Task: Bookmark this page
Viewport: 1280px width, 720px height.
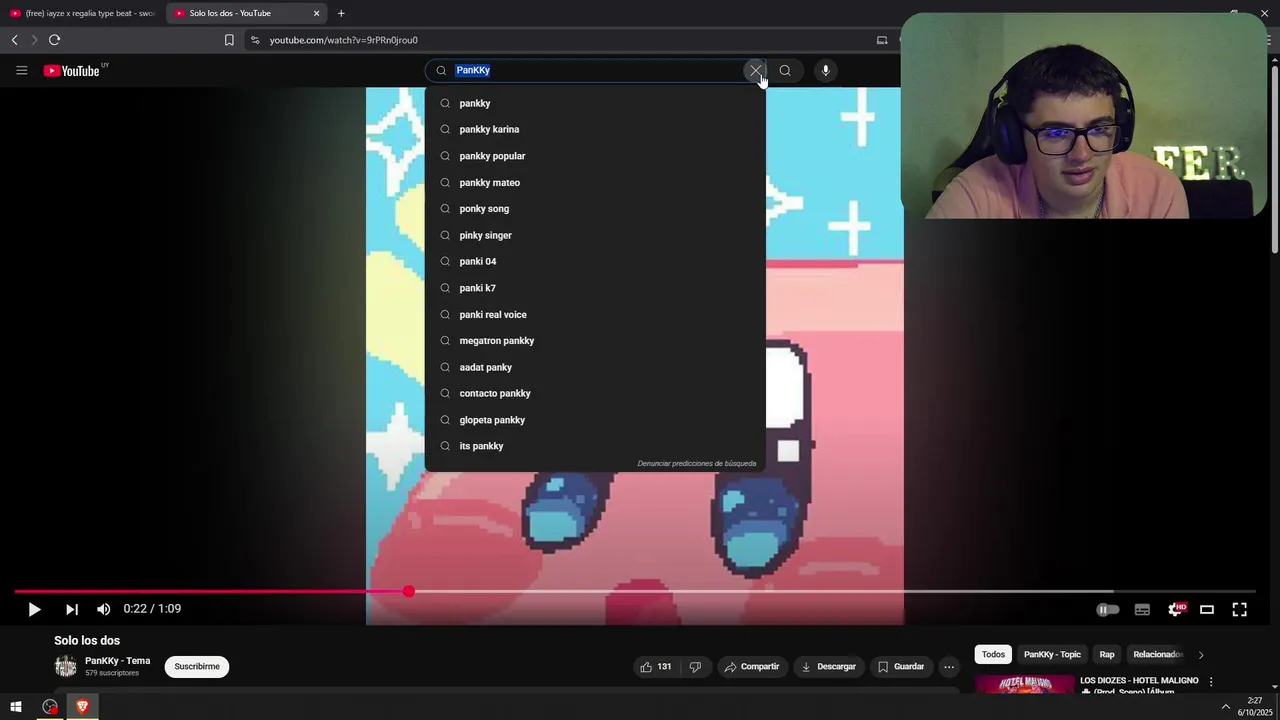Action: [x=229, y=40]
